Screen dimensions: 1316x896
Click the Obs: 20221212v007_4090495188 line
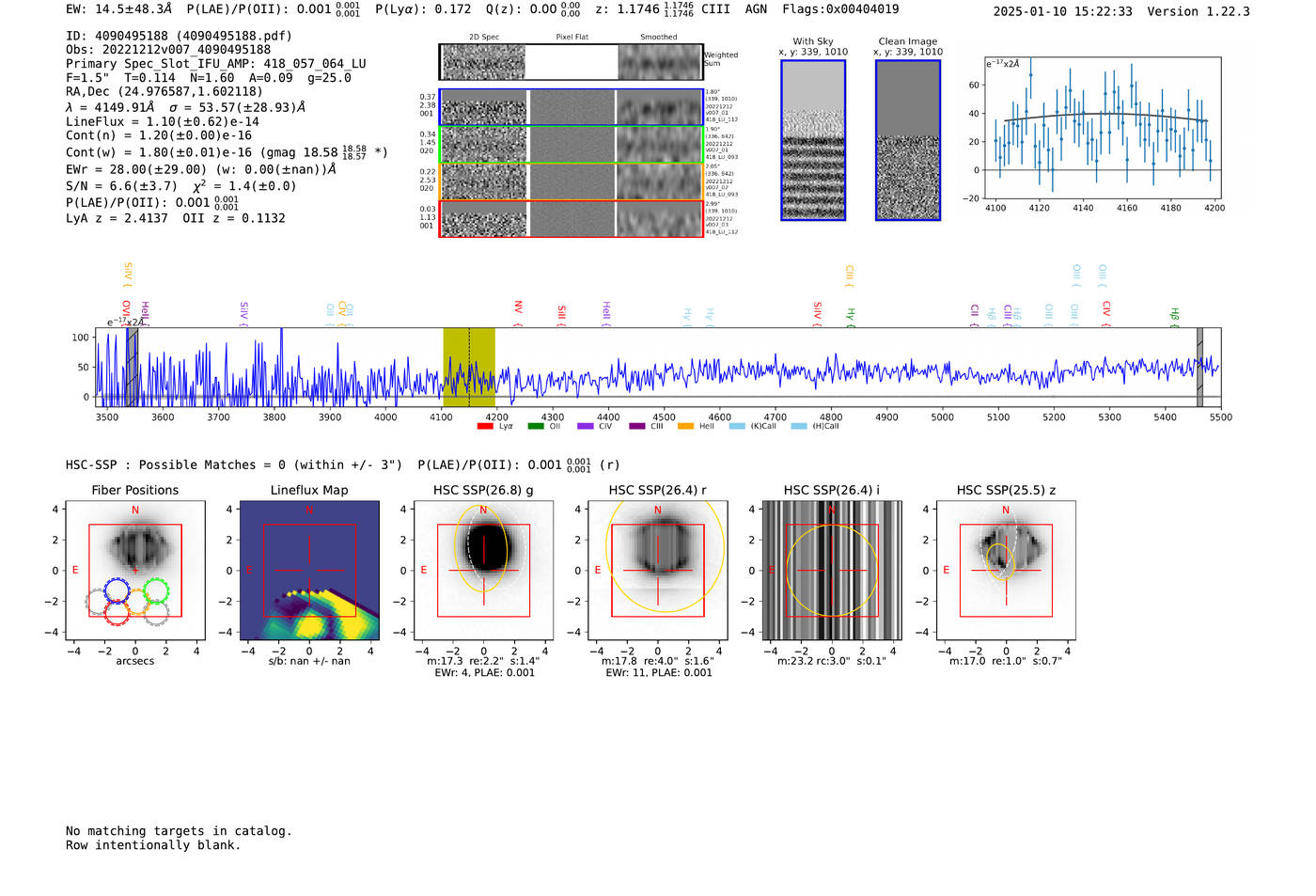click(168, 50)
